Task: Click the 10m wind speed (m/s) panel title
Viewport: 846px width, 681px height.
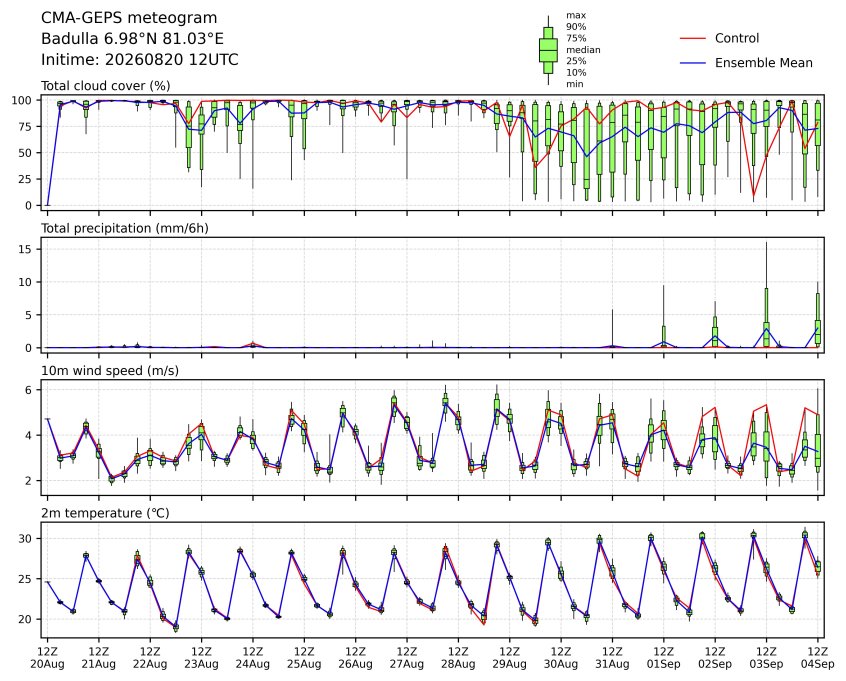Action: [110, 371]
